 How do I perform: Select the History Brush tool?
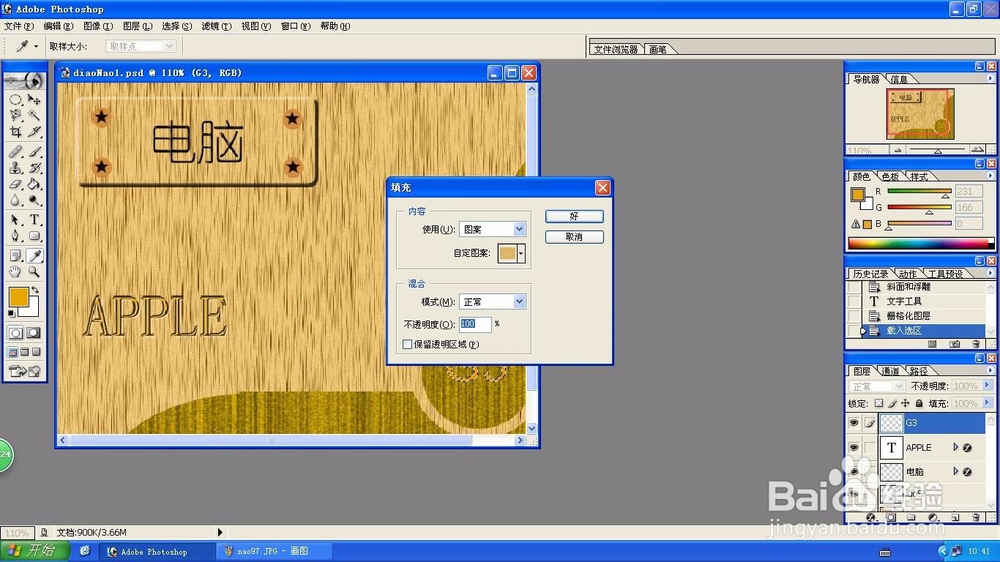34,168
